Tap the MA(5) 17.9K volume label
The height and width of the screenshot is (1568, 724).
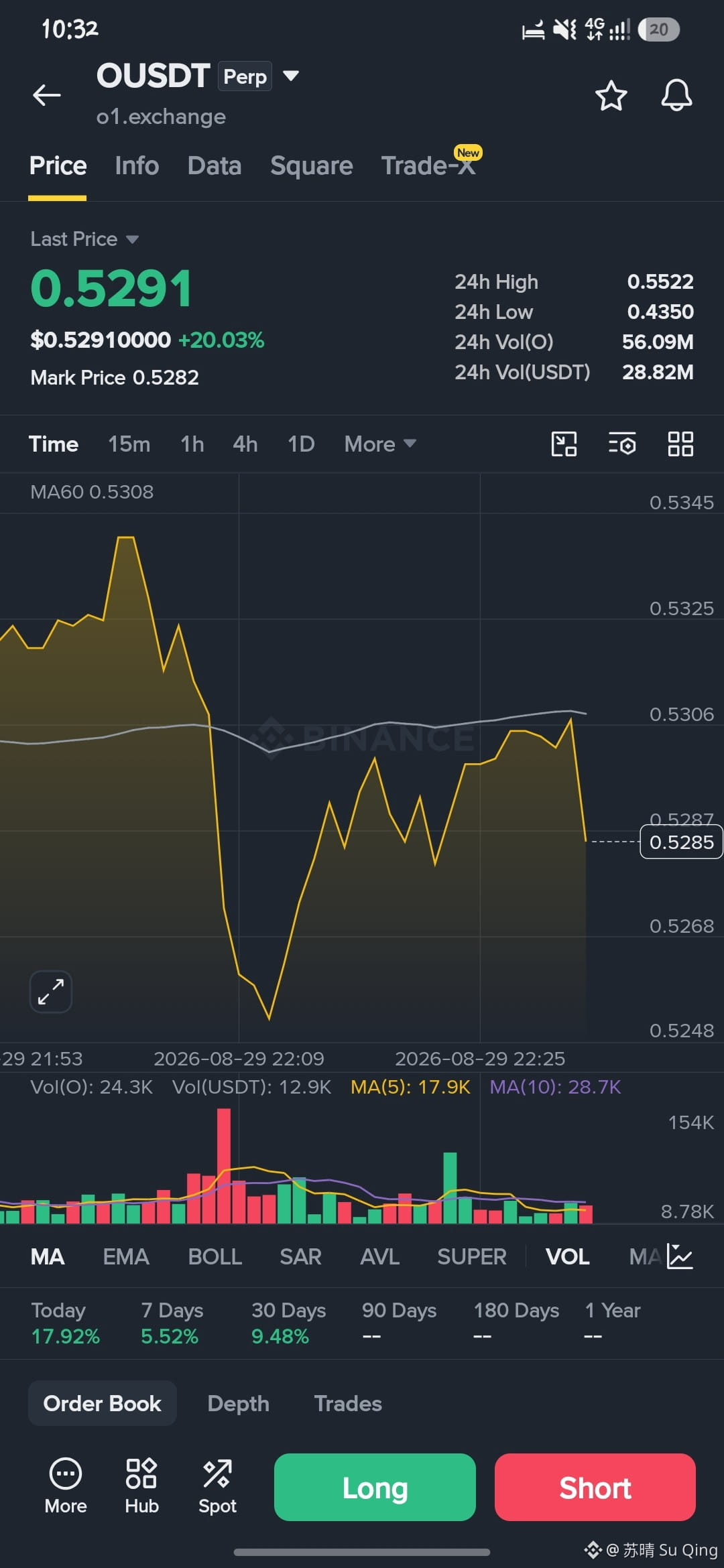tap(410, 1086)
